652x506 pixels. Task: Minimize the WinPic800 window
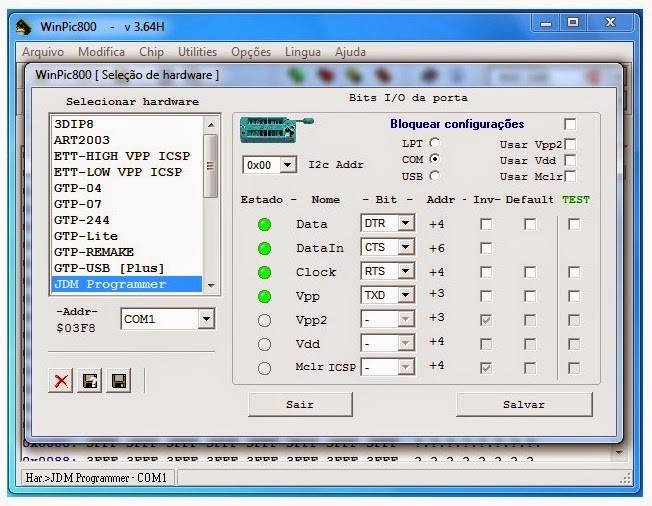click(x=546, y=23)
